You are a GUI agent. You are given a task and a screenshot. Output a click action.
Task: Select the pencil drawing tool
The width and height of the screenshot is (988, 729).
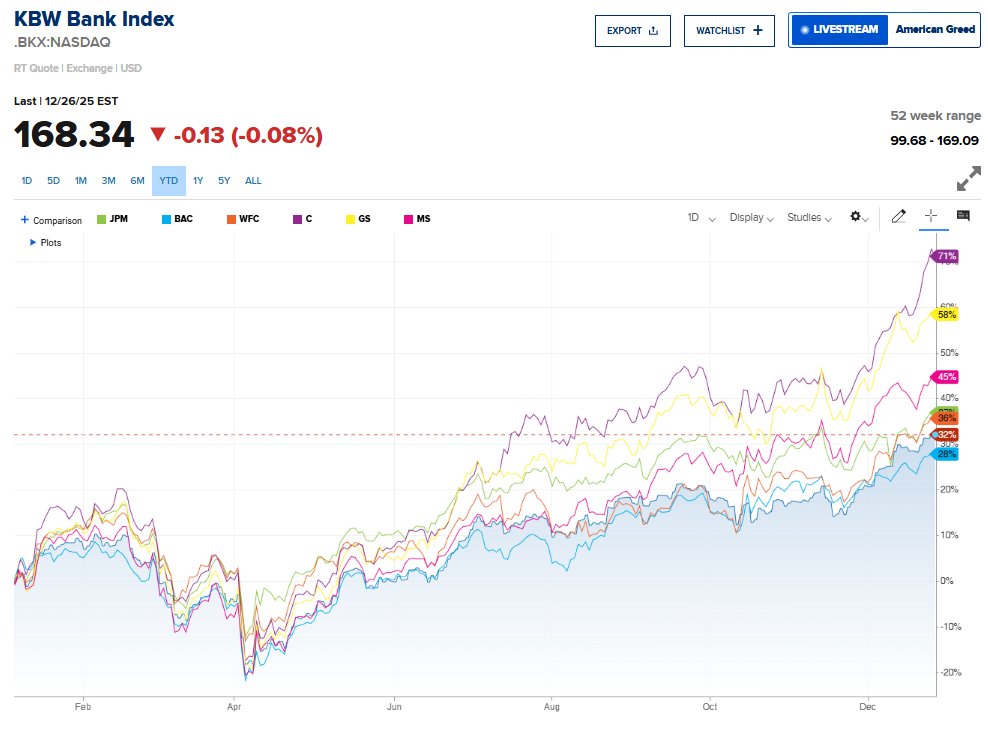898,216
